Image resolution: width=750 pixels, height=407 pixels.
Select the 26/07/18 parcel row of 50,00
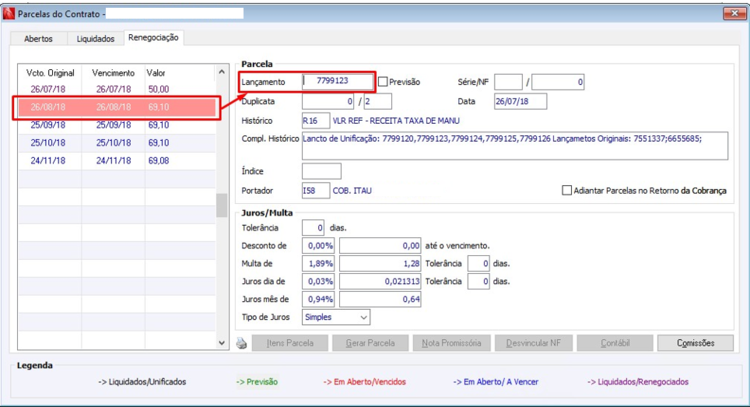pyautogui.click(x=117, y=89)
